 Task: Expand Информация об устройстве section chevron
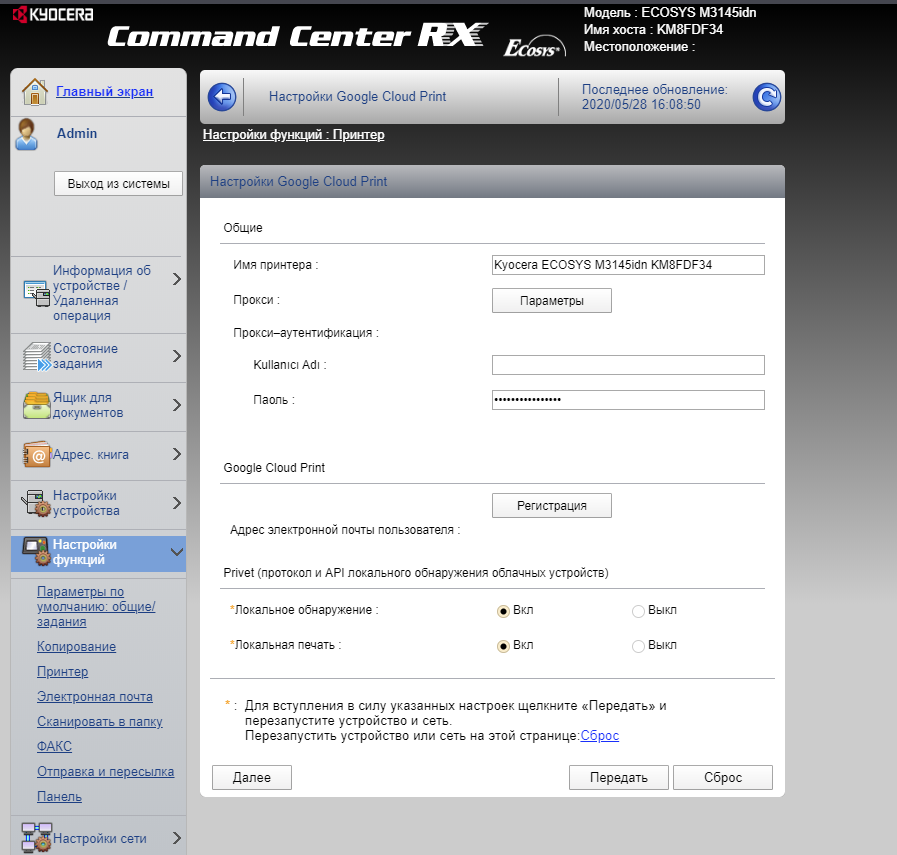pyautogui.click(x=176, y=279)
